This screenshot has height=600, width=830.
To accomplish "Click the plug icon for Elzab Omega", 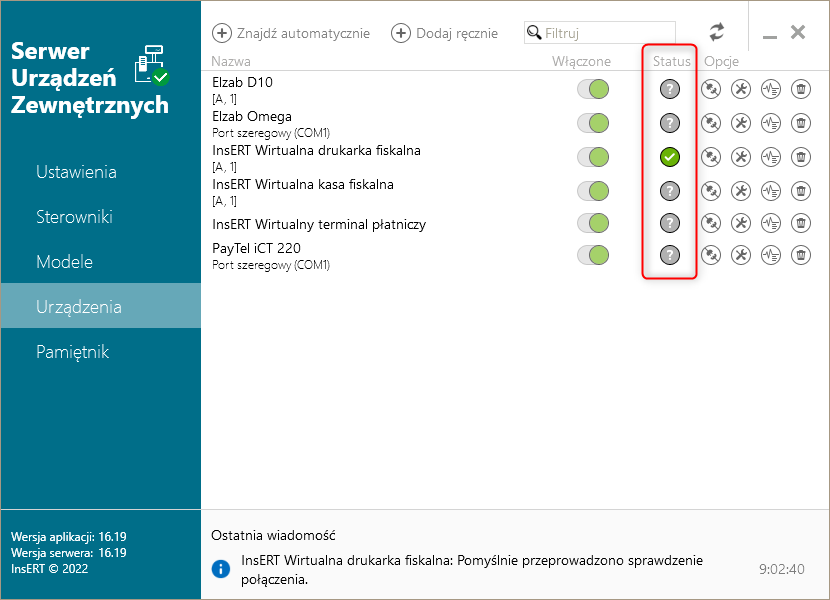I will (x=711, y=123).
